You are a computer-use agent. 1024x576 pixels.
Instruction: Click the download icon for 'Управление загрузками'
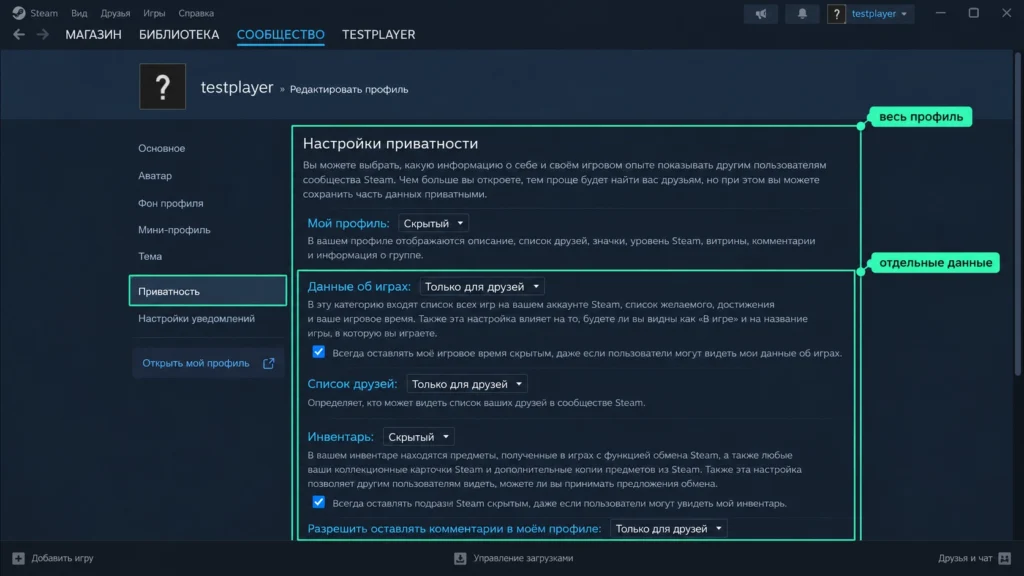click(x=460, y=558)
